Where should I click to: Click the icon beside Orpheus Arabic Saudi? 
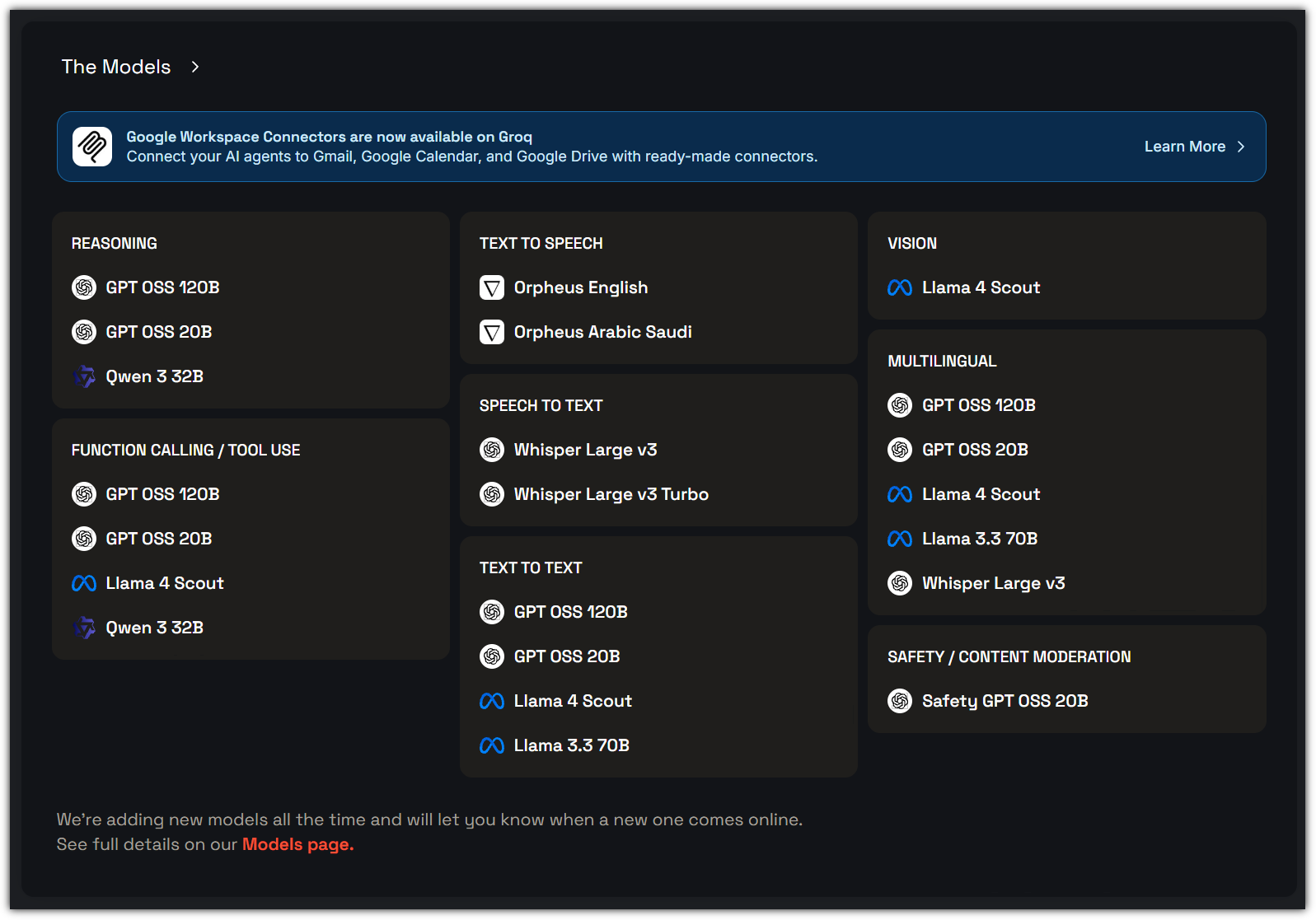pyautogui.click(x=492, y=332)
